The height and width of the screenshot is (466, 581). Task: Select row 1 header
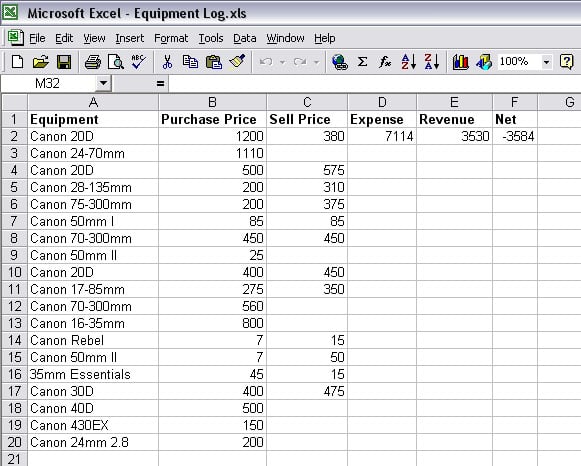[14, 119]
